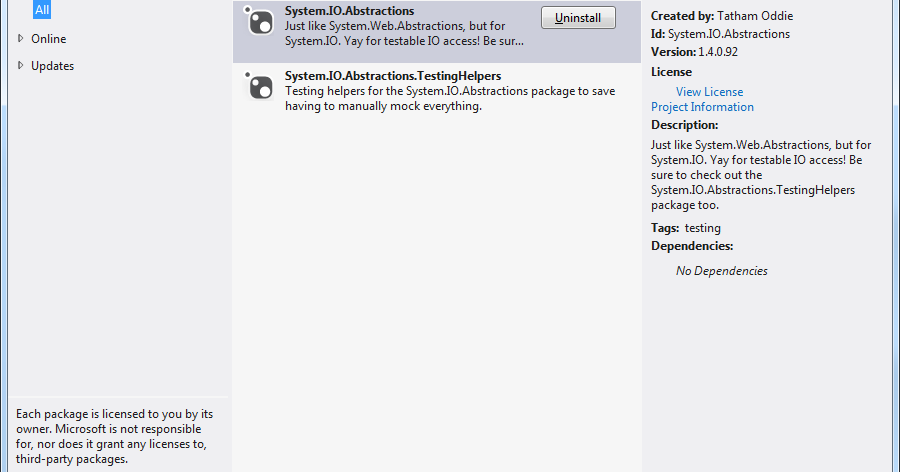Open the View License link
The width and height of the screenshot is (900, 472).
click(x=709, y=92)
